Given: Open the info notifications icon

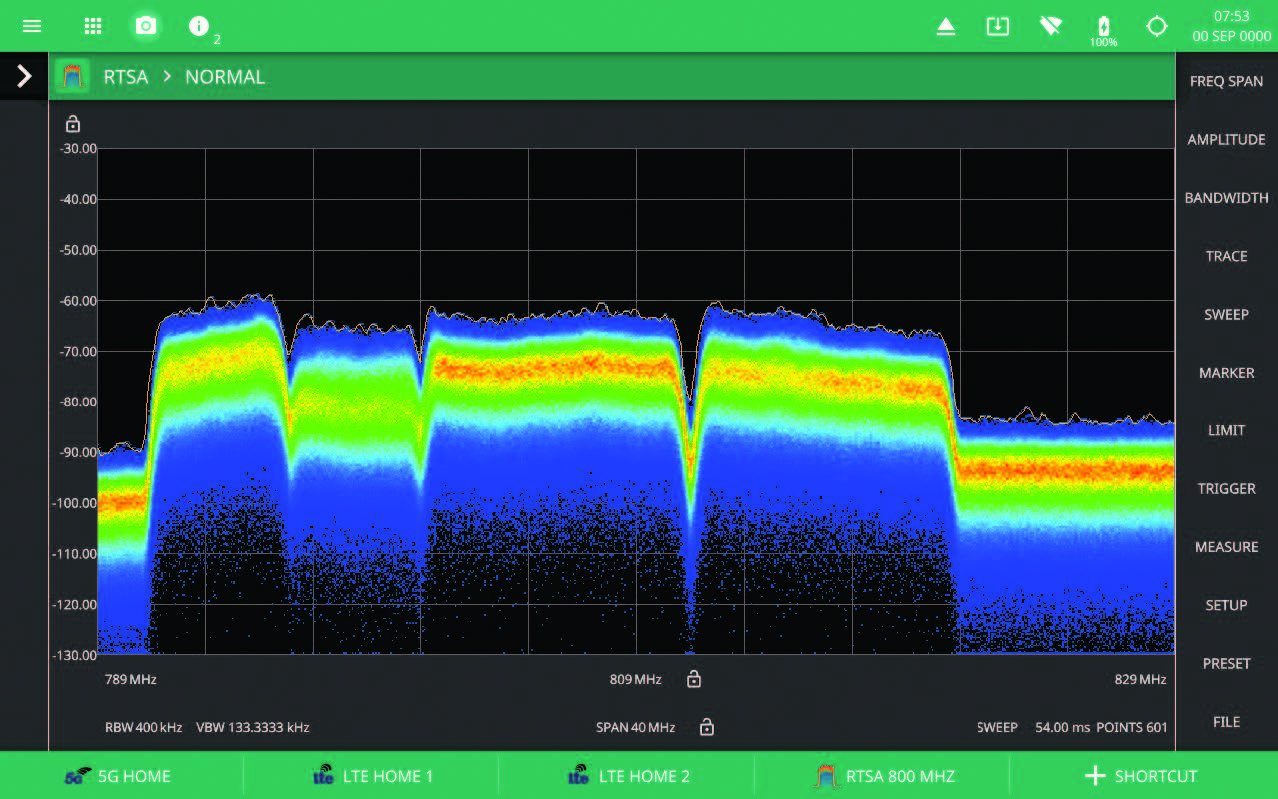Looking at the screenshot, I should coord(199,26).
